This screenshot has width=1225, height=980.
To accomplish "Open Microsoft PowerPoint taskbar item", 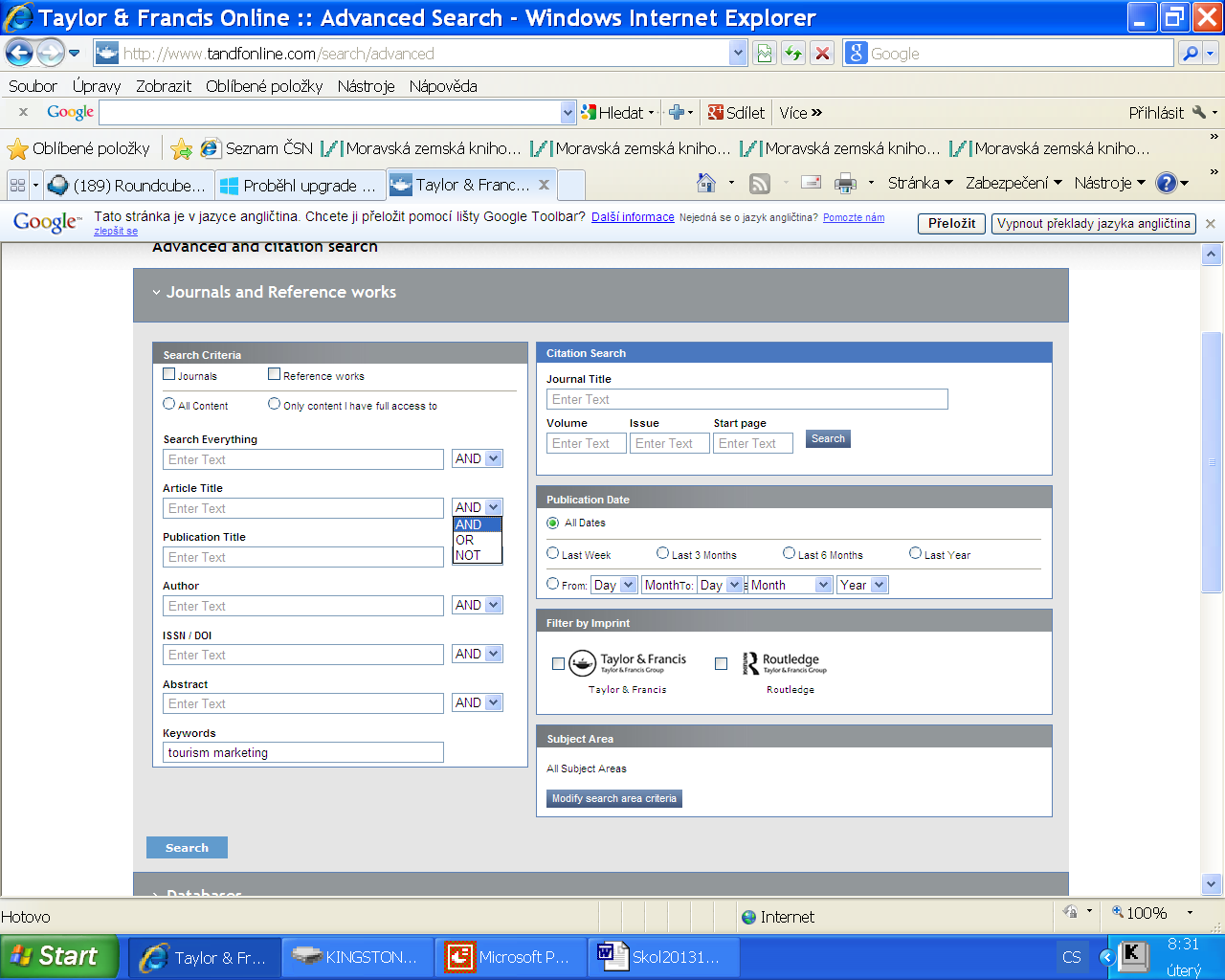I will pos(510,957).
